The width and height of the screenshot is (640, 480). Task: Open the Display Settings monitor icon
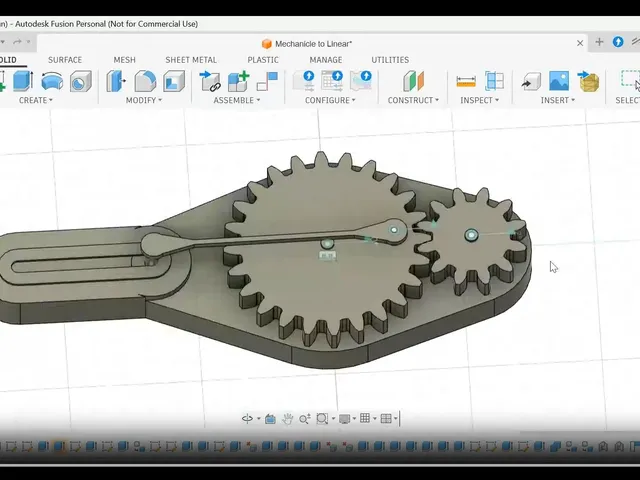[x=345, y=418]
